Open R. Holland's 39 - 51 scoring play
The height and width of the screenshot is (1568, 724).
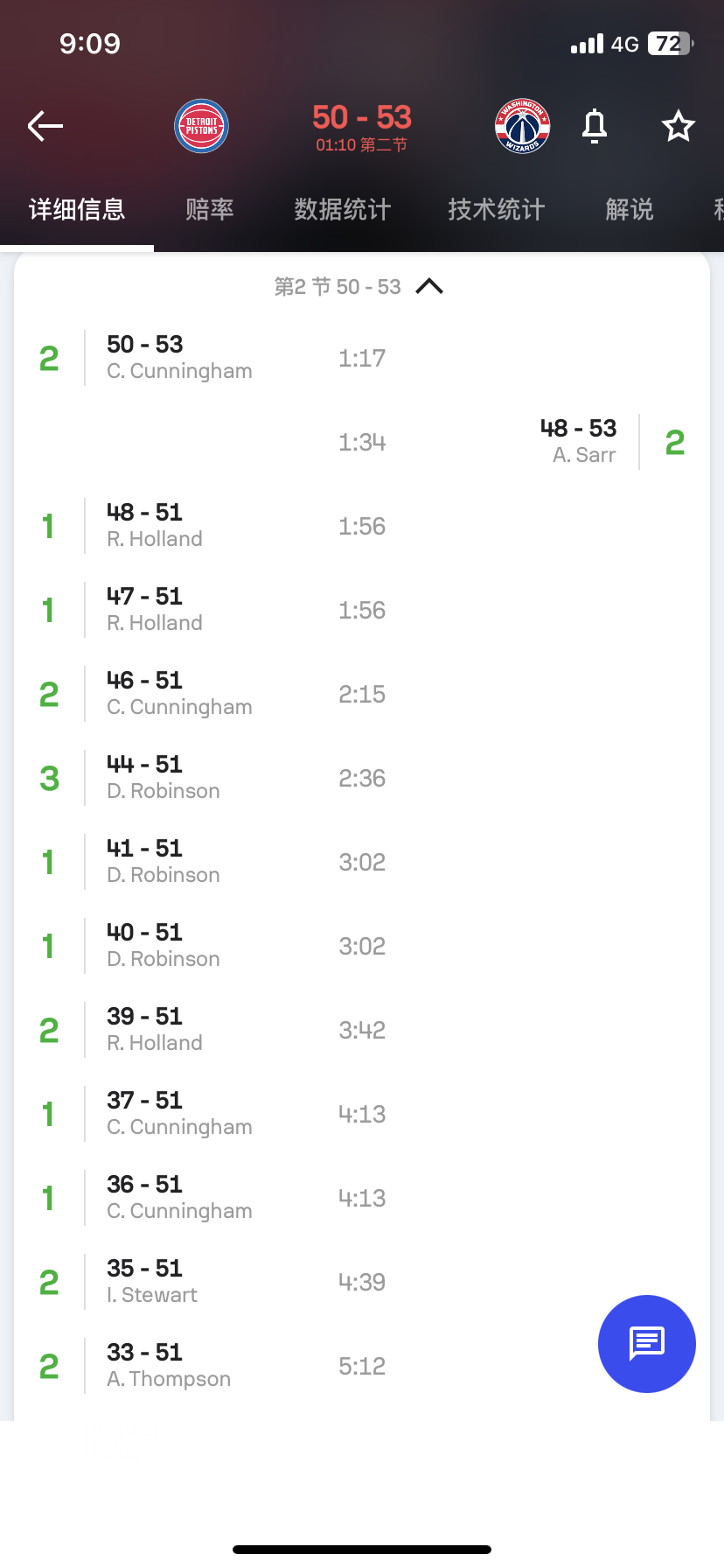(x=155, y=1030)
